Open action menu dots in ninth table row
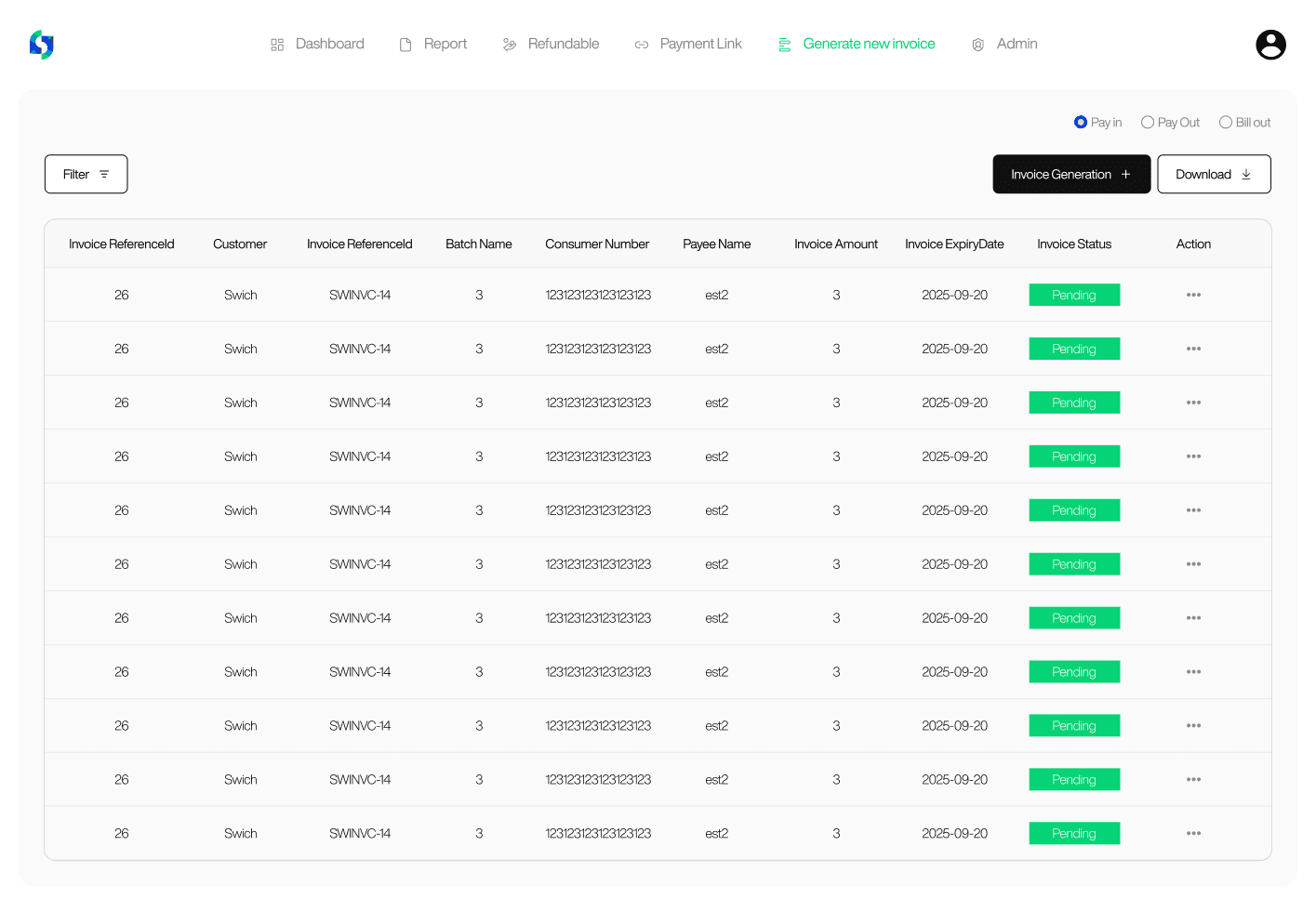The image size is (1316, 912). click(1193, 726)
